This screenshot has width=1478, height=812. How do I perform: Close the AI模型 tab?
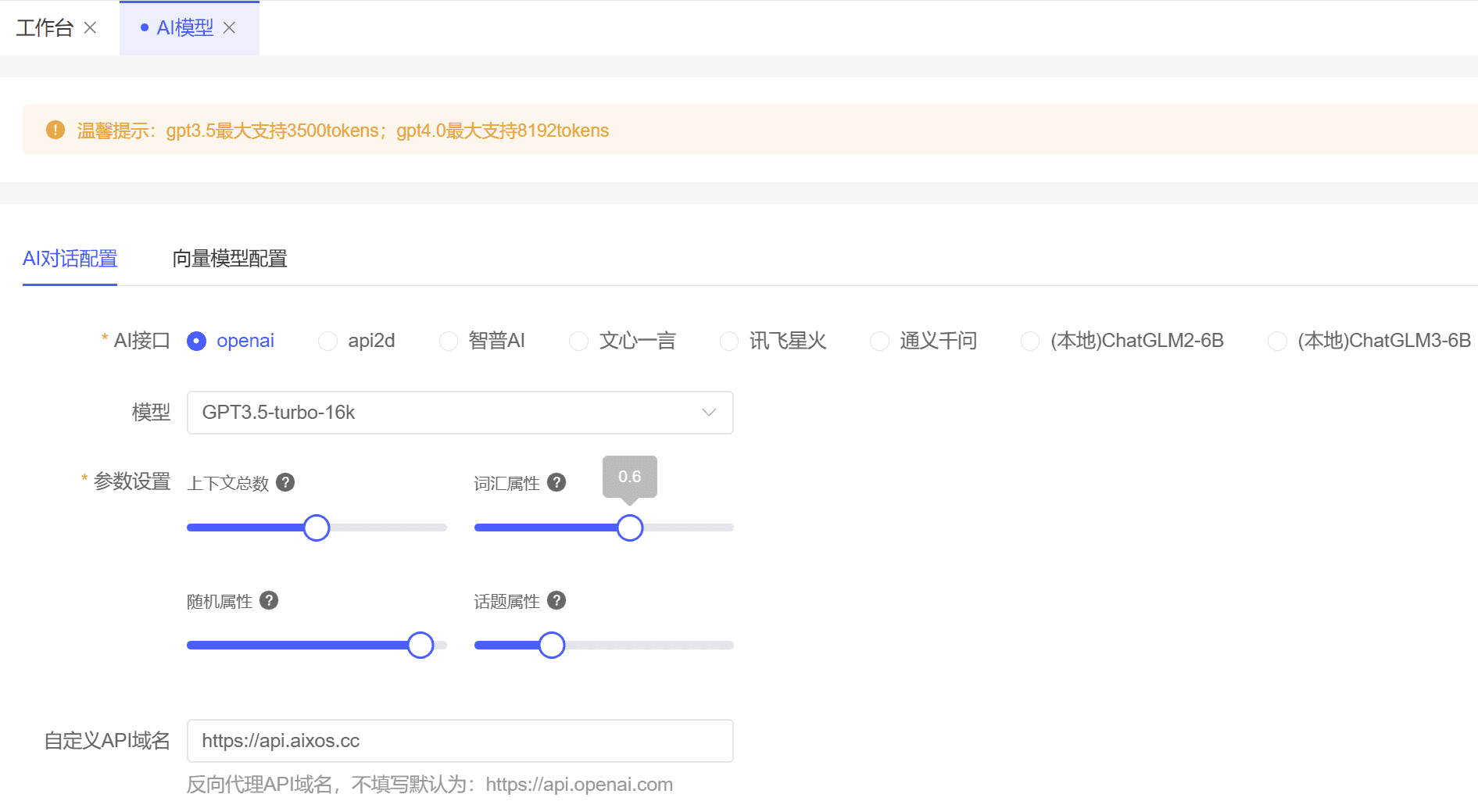[229, 28]
